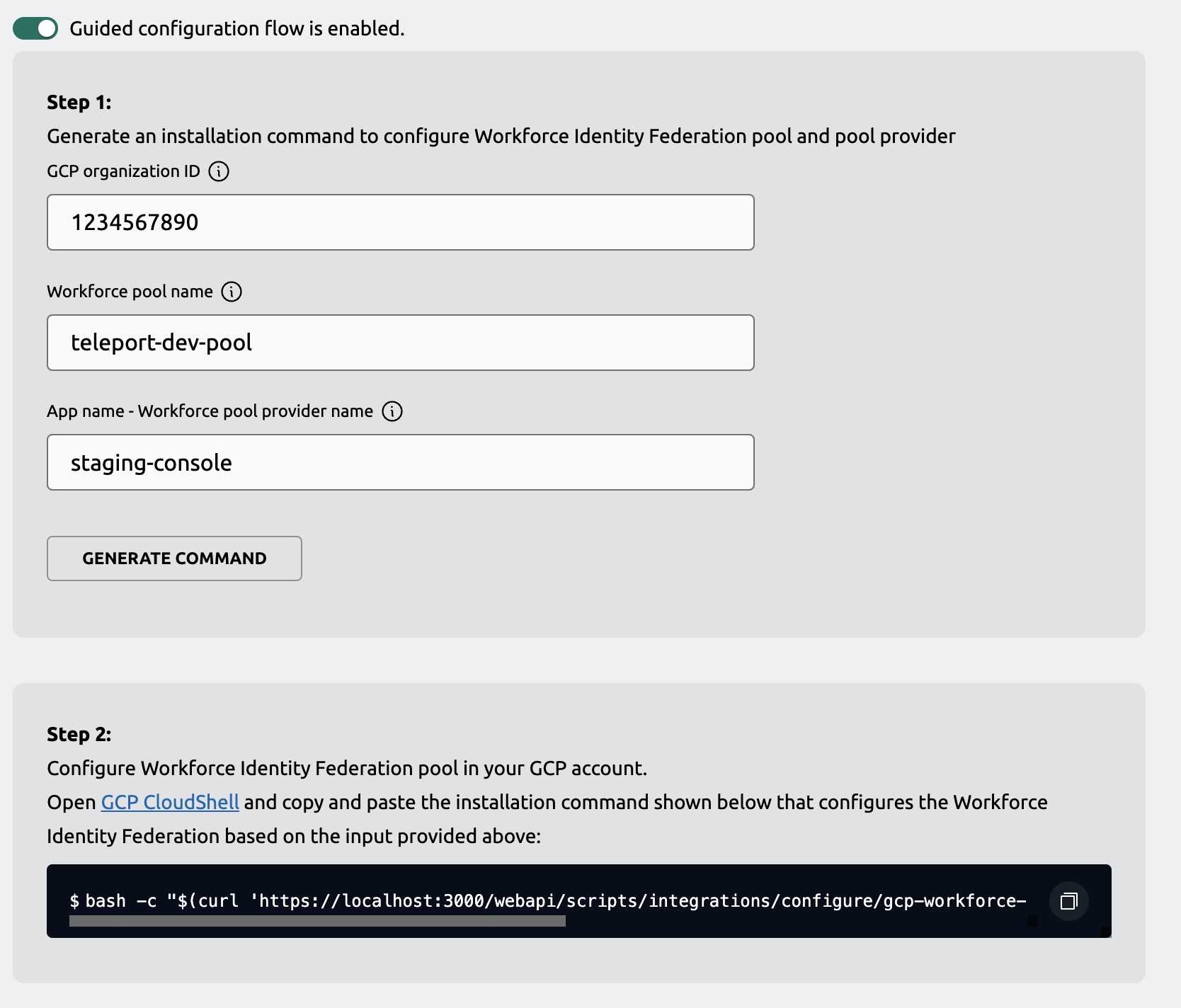Click the copy button inside the dark command box
This screenshot has height=1008, width=1181.
(1068, 901)
